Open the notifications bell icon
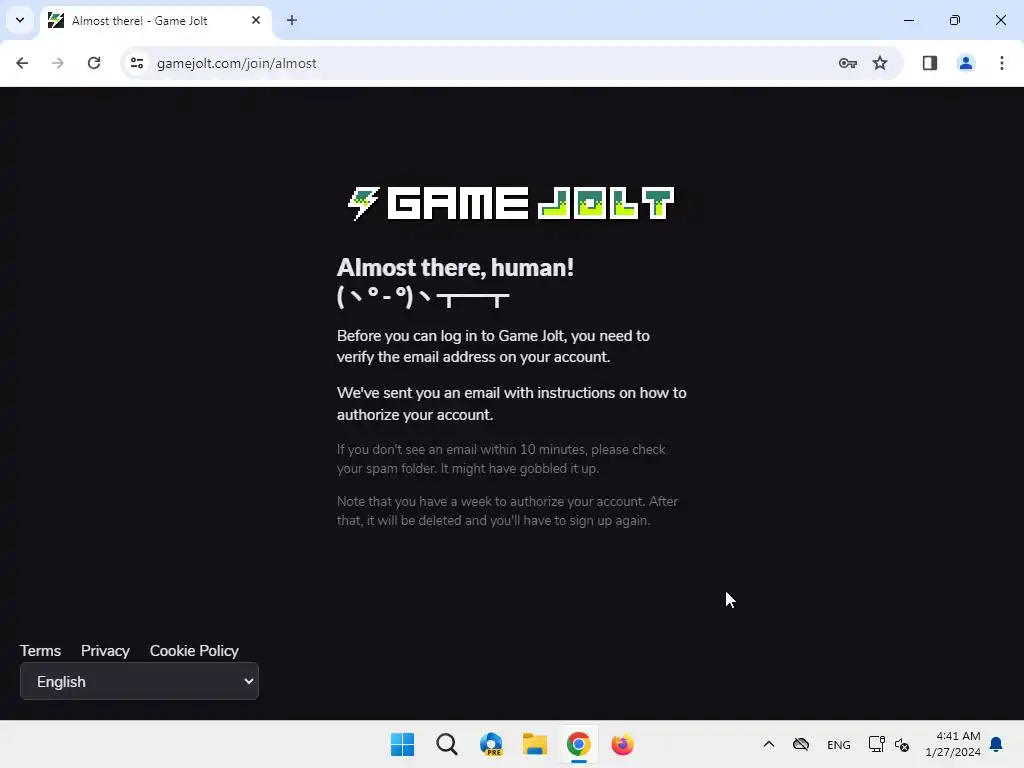Viewport: 1024px width, 768px height. 996,744
